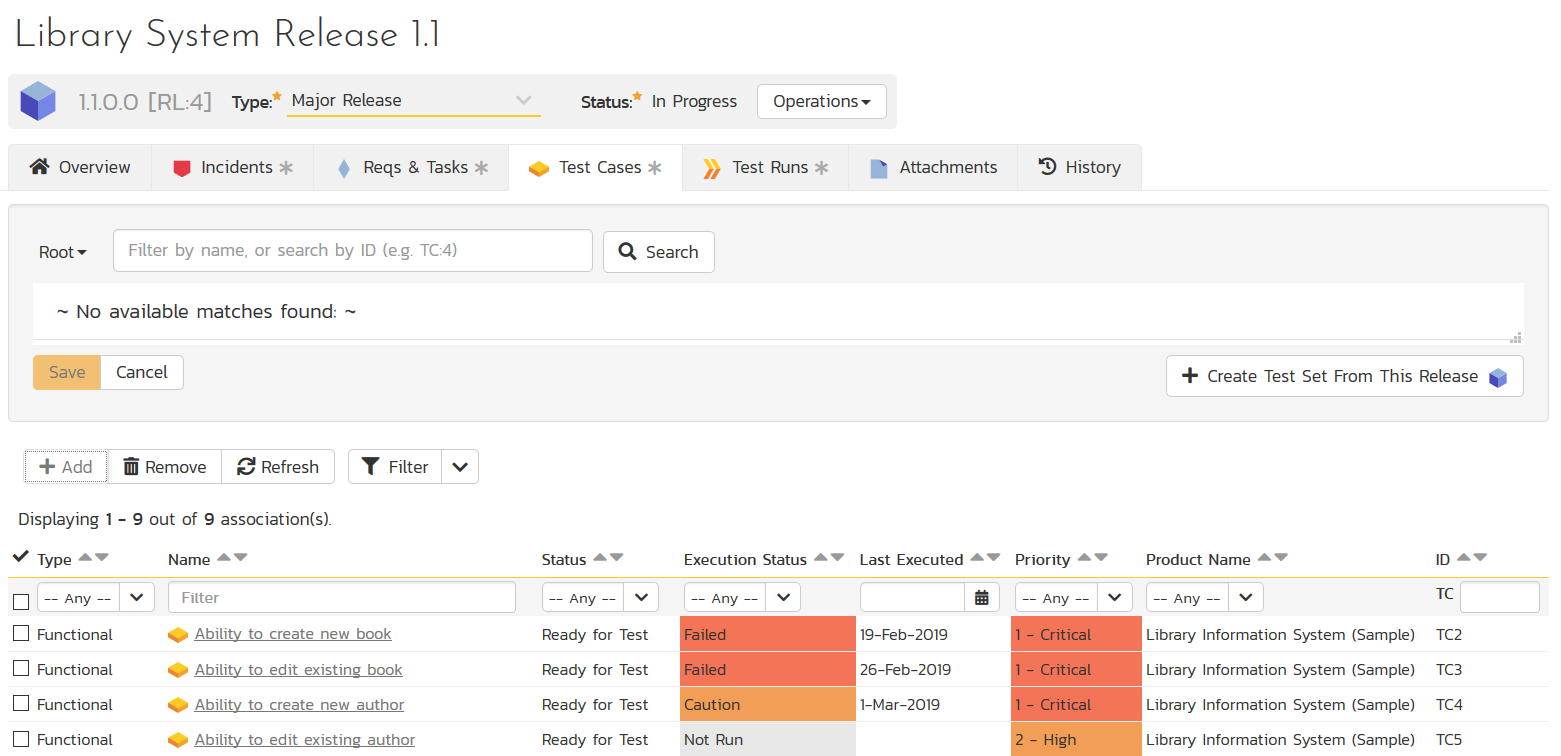Expand the Operations dropdown menu
1561x756 pixels.
tap(821, 102)
